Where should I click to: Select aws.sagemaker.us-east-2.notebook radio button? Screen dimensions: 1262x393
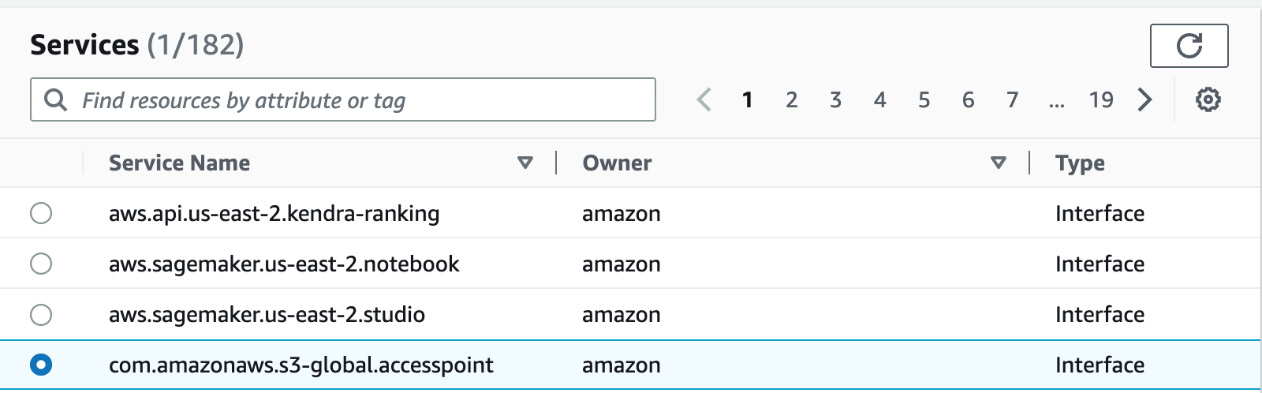[41, 264]
